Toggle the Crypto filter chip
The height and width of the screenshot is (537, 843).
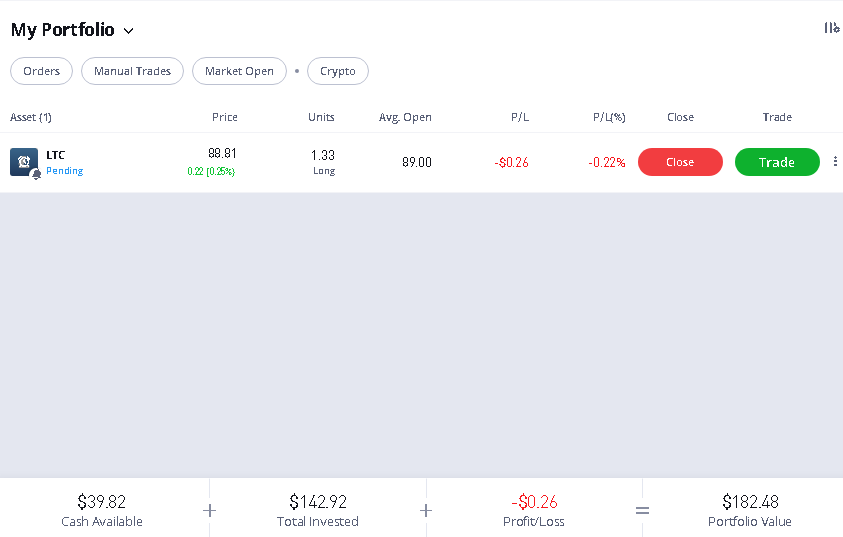(x=338, y=71)
